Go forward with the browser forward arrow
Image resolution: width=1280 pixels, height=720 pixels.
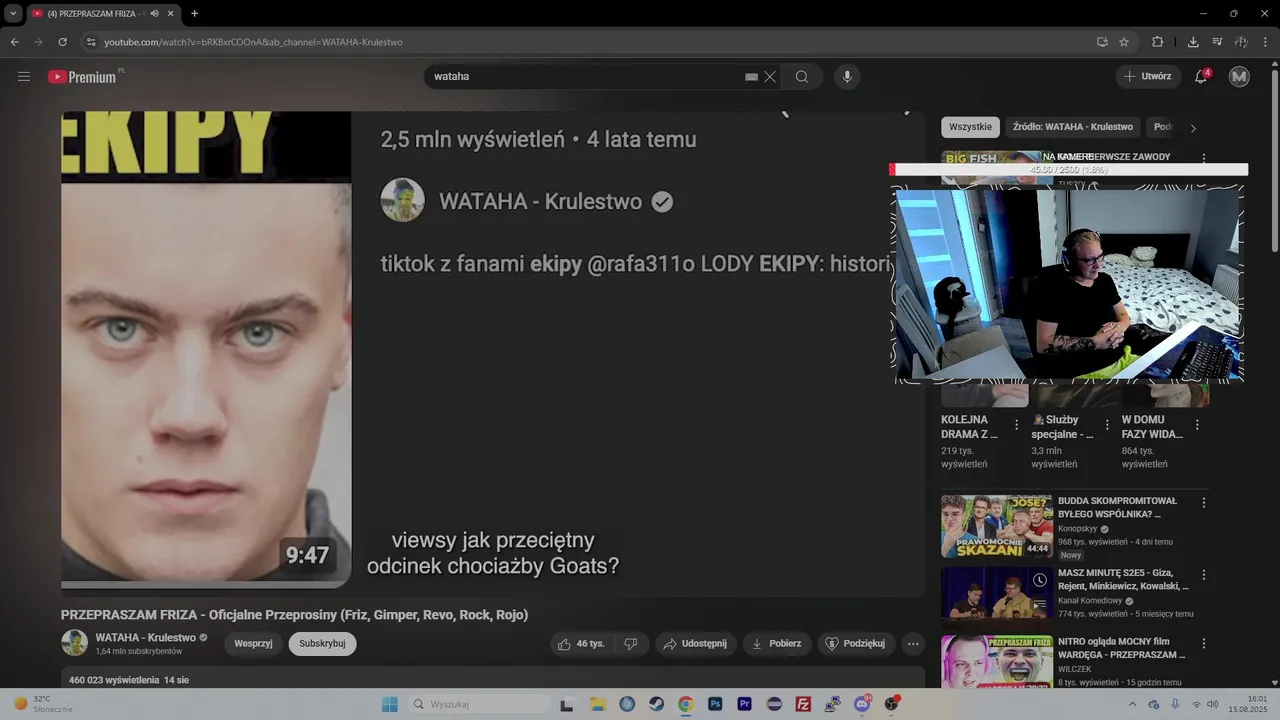pyautogui.click(x=38, y=42)
